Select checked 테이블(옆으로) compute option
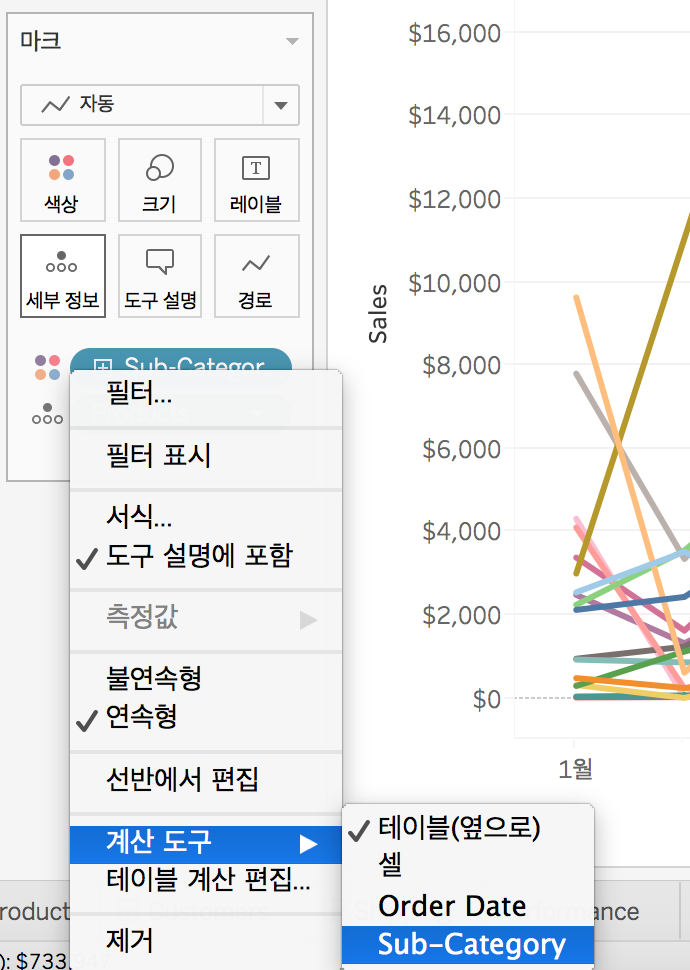The height and width of the screenshot is (970, 690). [468, 829]
